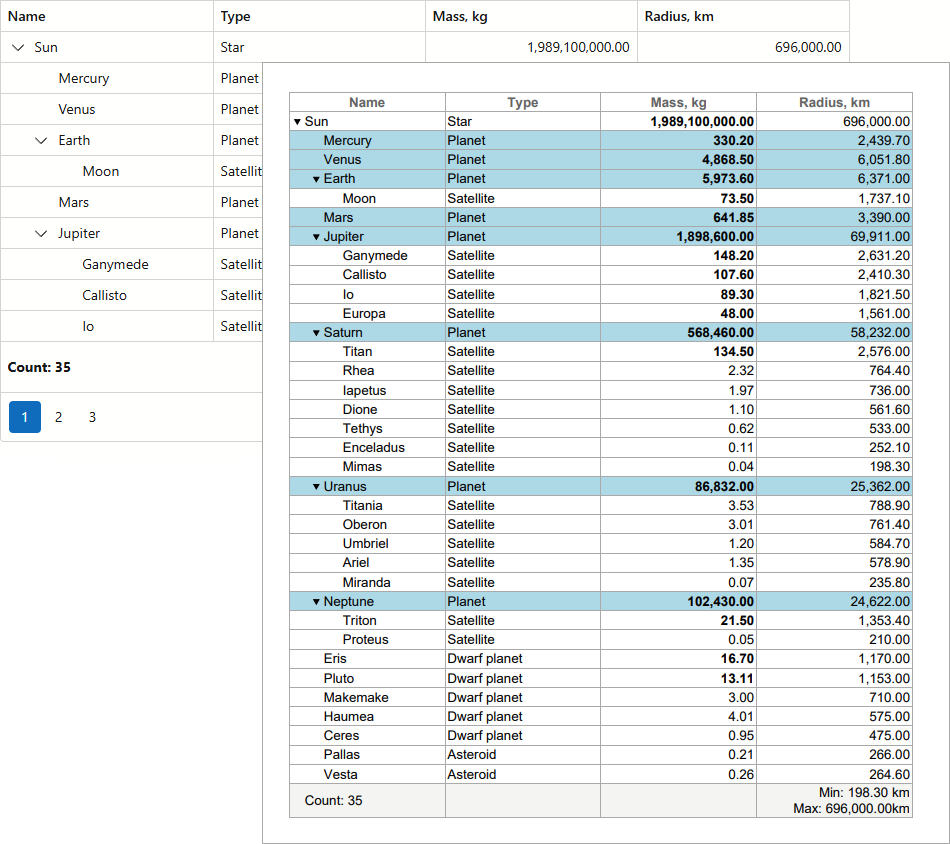Select the Ganymede row in tree grid
The image size is (950, 844).
click(115, 265)
